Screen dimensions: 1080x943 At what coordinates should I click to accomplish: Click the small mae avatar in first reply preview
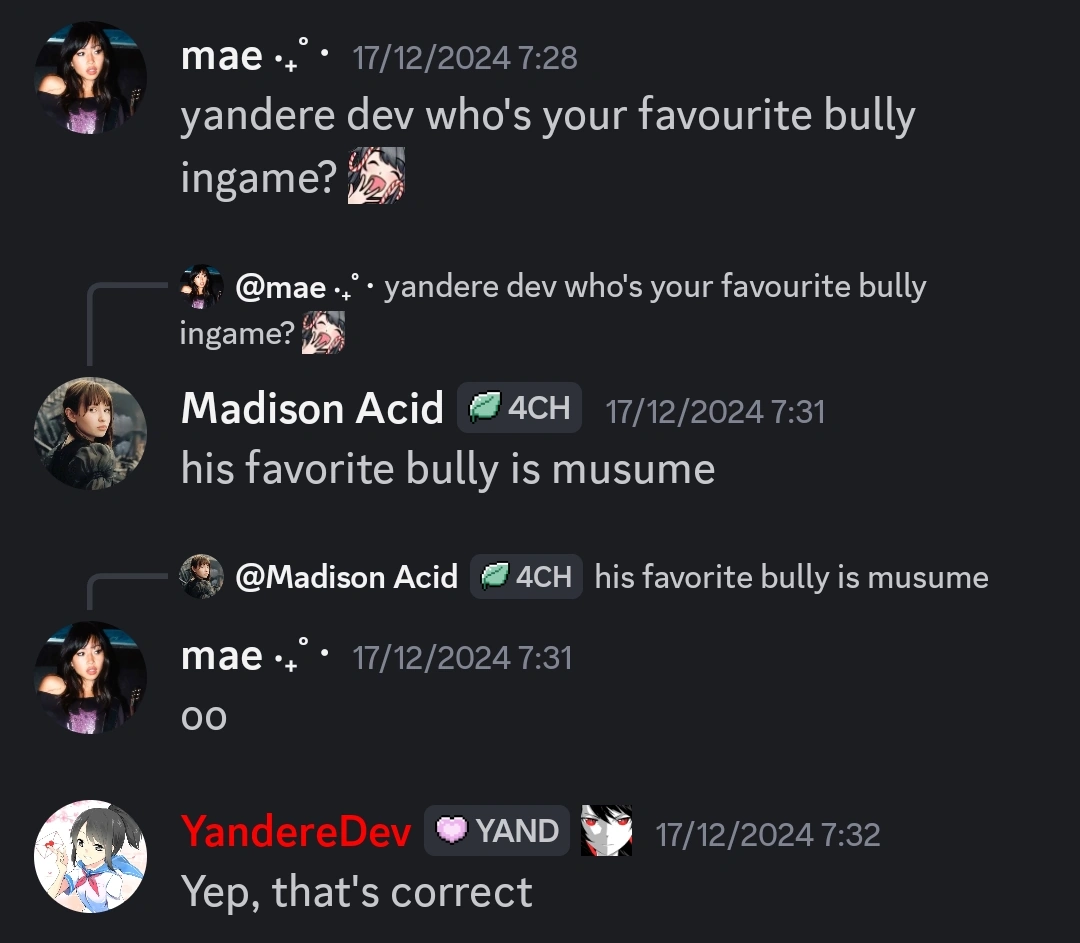[201, 287]
